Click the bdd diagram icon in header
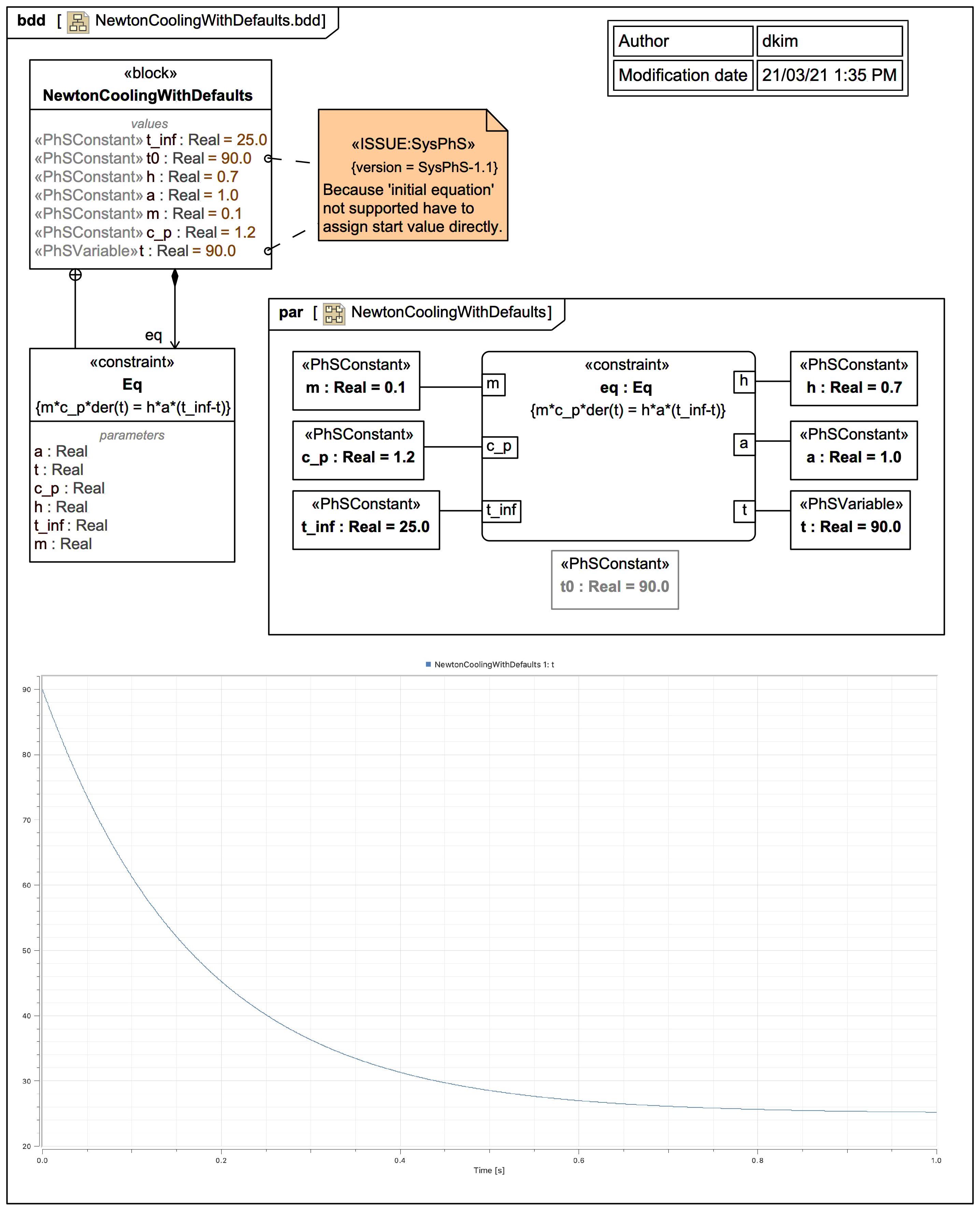 78,22
